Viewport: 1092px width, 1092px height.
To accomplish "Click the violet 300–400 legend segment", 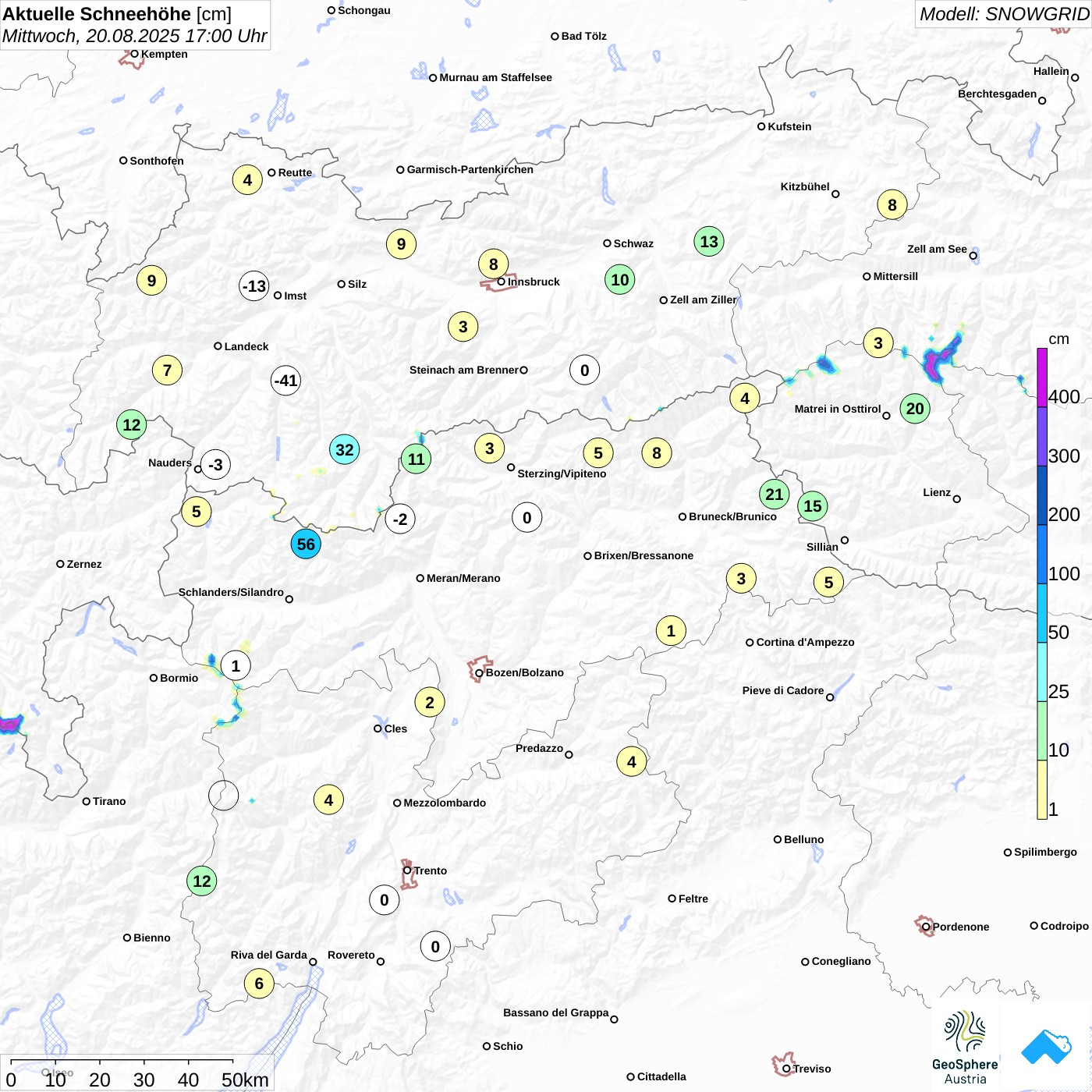I will [x=1042, y=437].
